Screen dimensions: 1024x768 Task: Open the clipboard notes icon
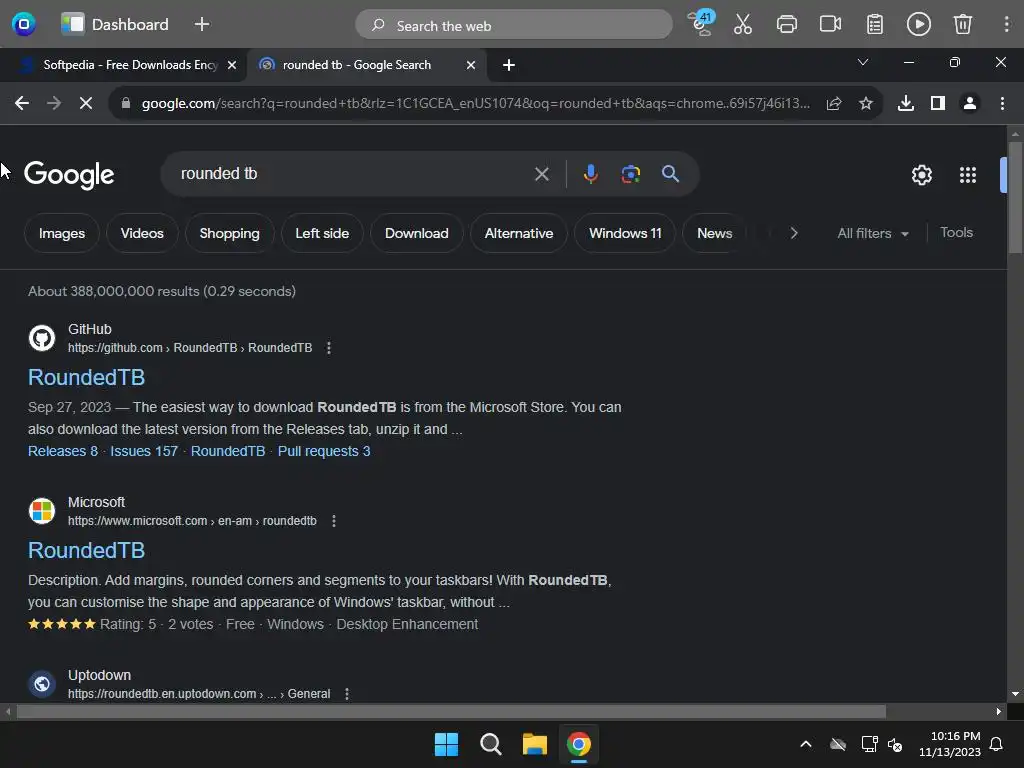(874, 24)
